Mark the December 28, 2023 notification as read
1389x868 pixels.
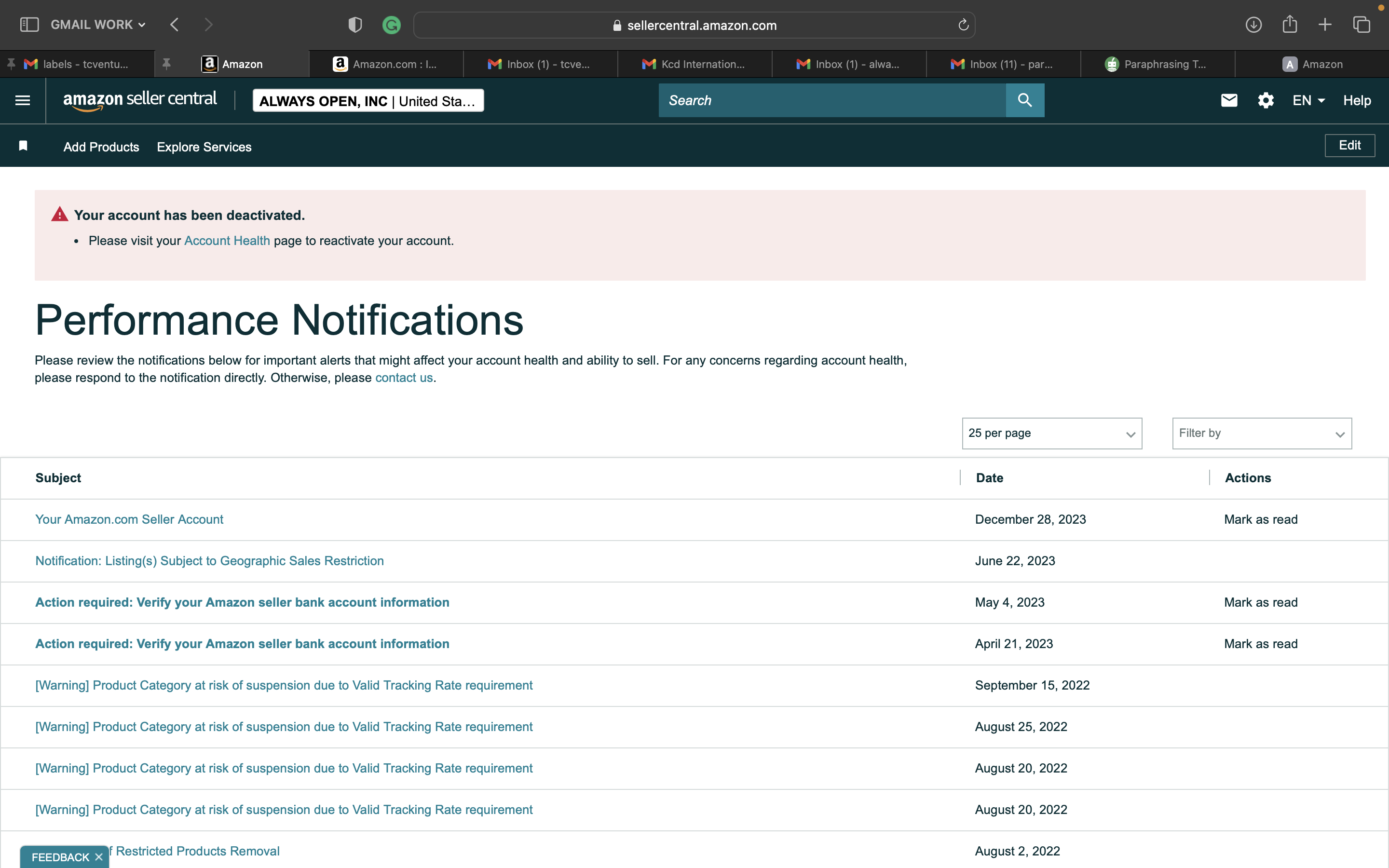[1260, 519]
